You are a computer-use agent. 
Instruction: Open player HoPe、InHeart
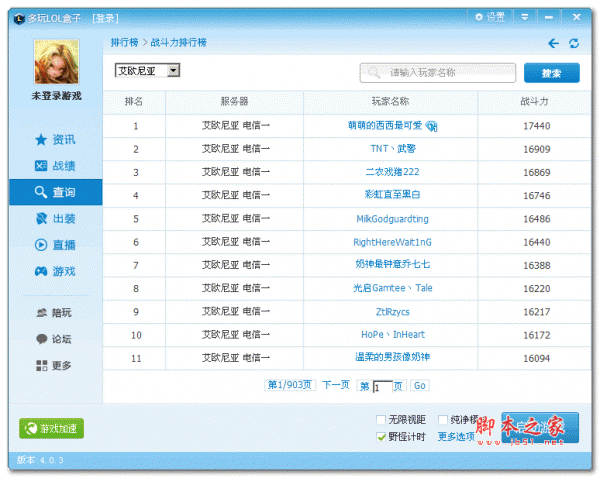(393, 335)
